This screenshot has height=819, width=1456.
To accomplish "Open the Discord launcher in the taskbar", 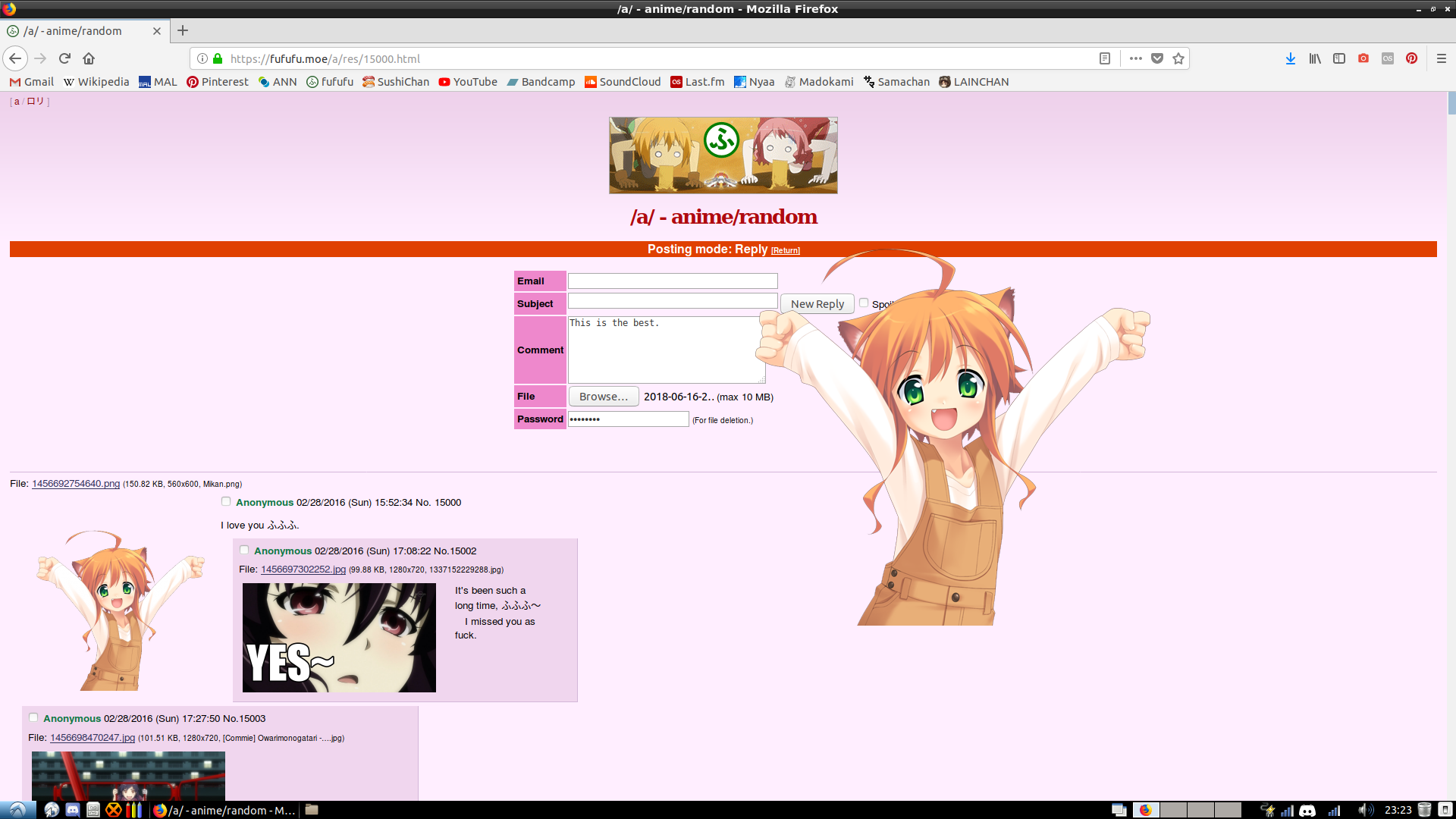I will coord(73,810).
